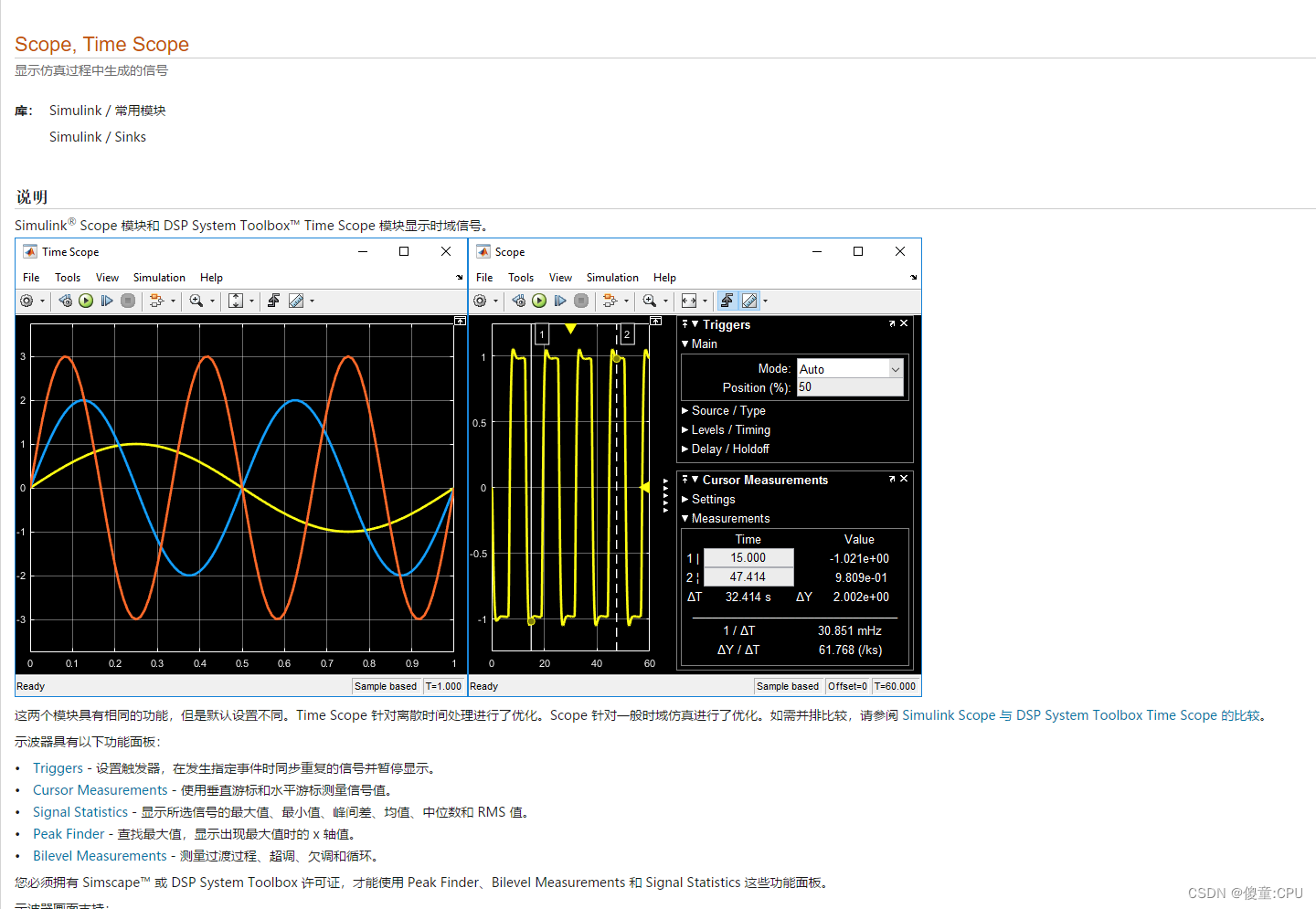
Task: Open the Triggers documentation link
Action: (x=58, y=768)
